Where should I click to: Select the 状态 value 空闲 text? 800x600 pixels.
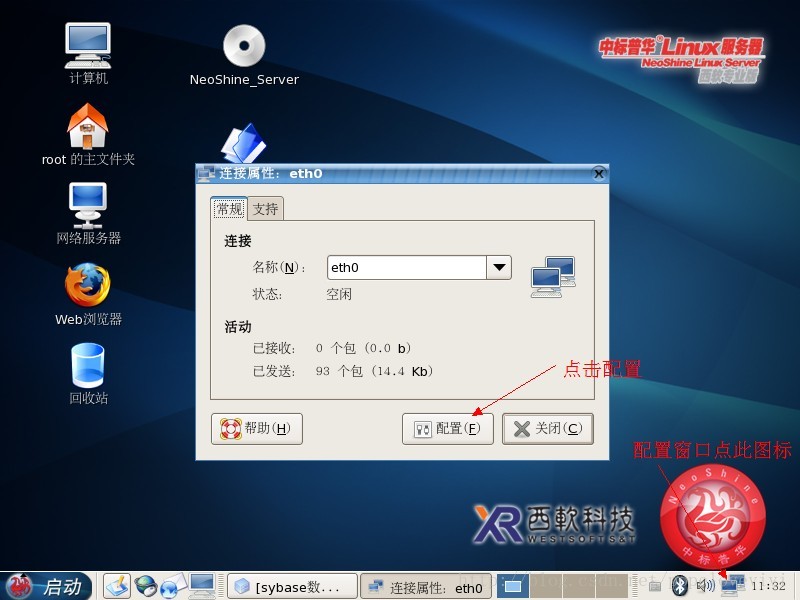[339, 294]
